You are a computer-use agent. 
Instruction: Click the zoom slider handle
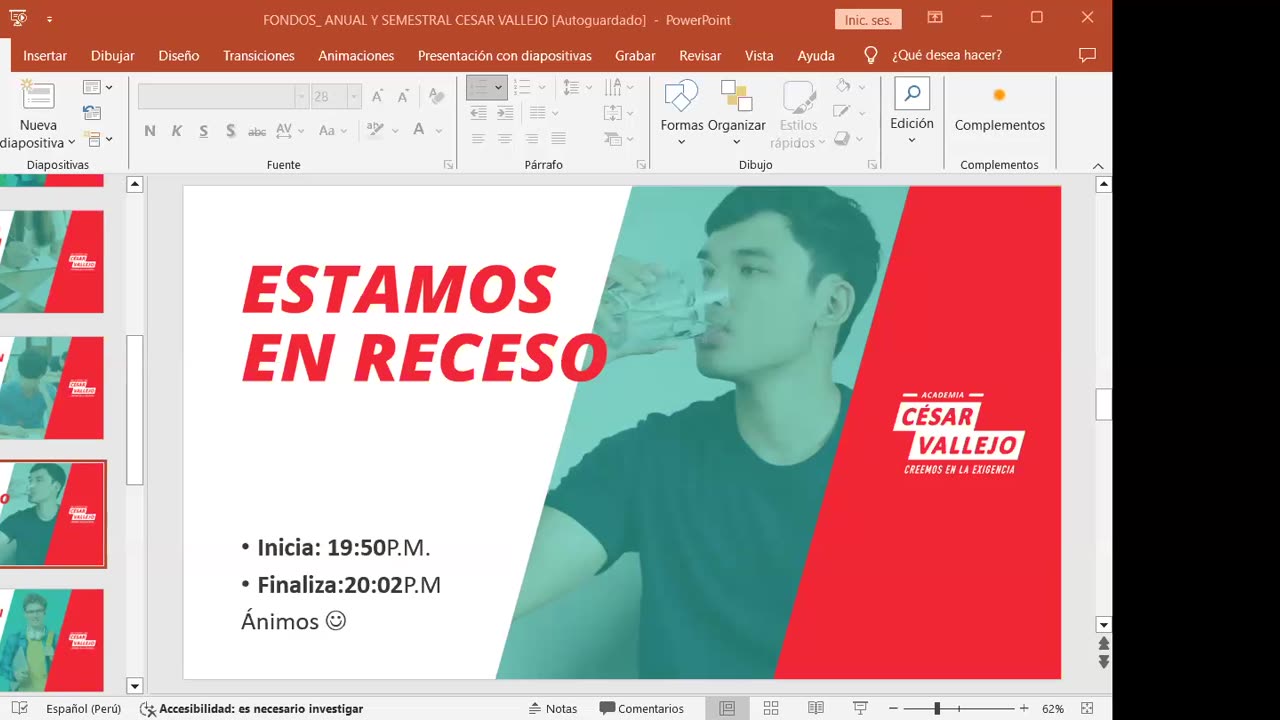[x=937, y=708]
